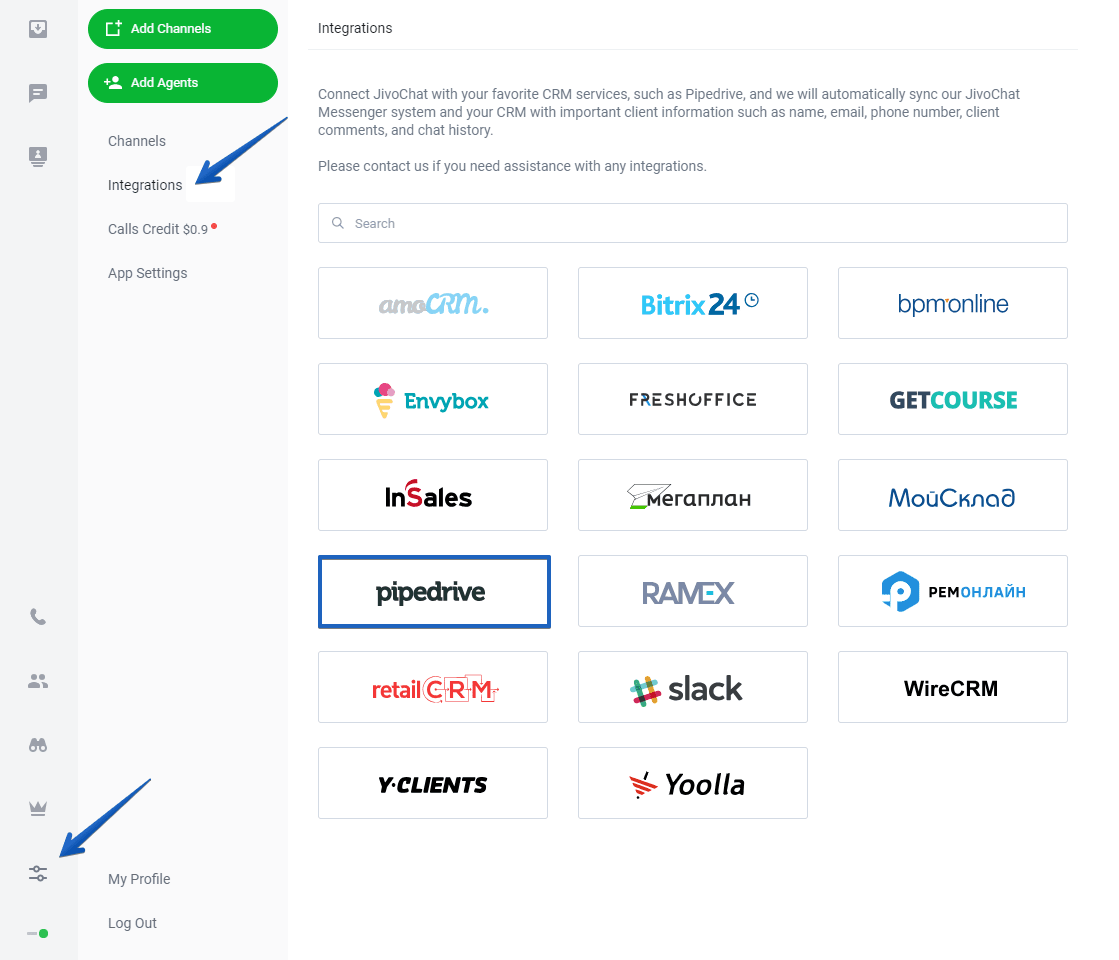Screen dimensions: 1119x960
Task: Open App Settings in the side menu
Action: 148,273
